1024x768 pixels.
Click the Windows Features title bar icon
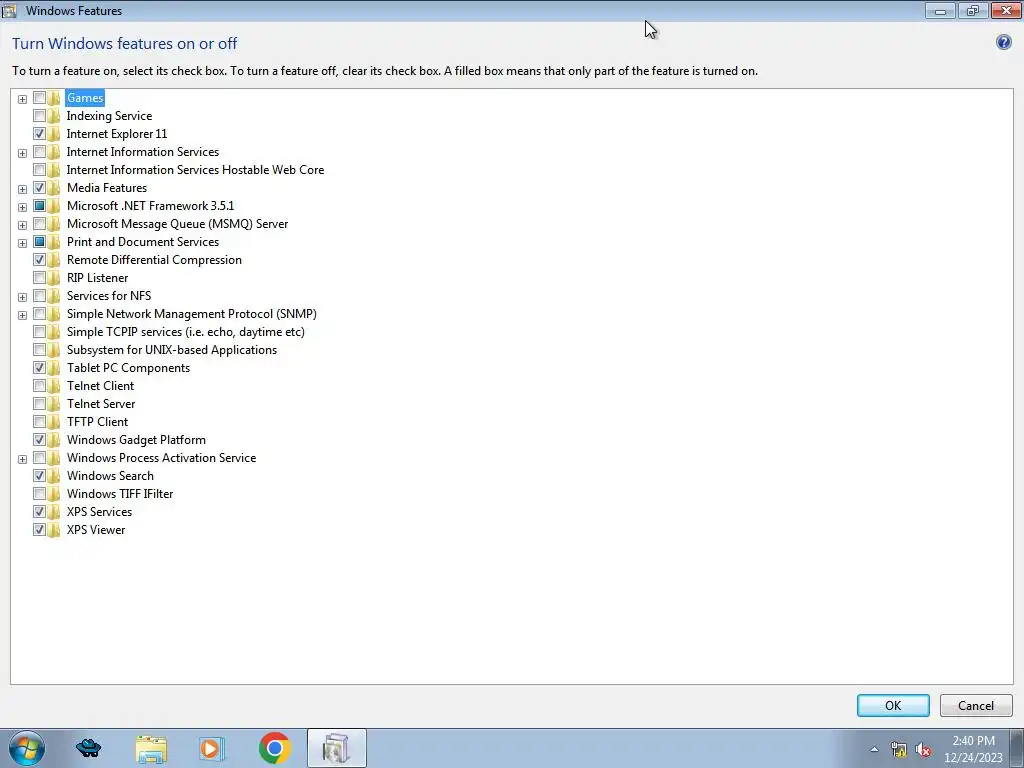pyautogui.click(x=9, y=10)
